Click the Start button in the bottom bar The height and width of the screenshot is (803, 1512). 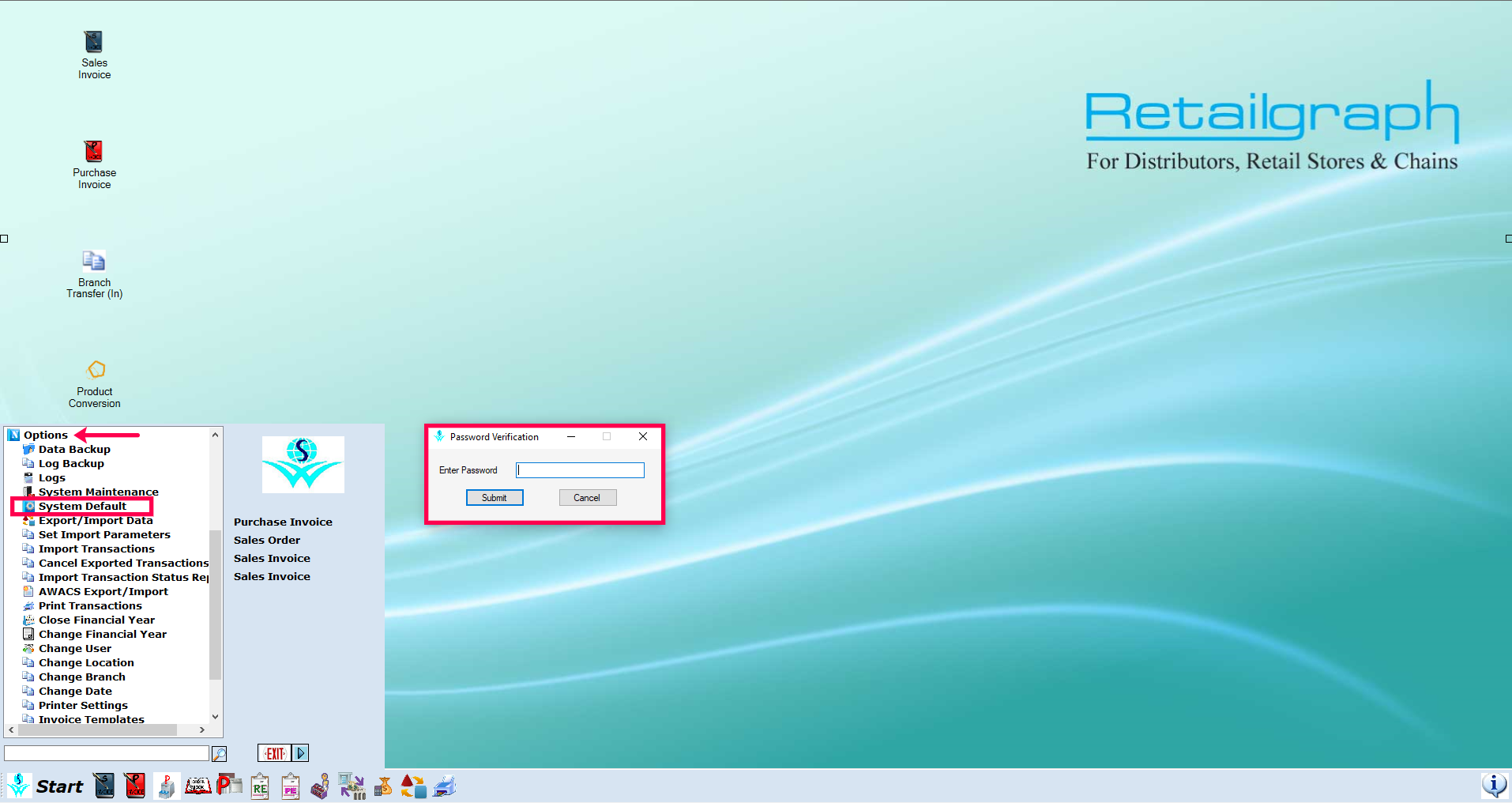[59, 786]
